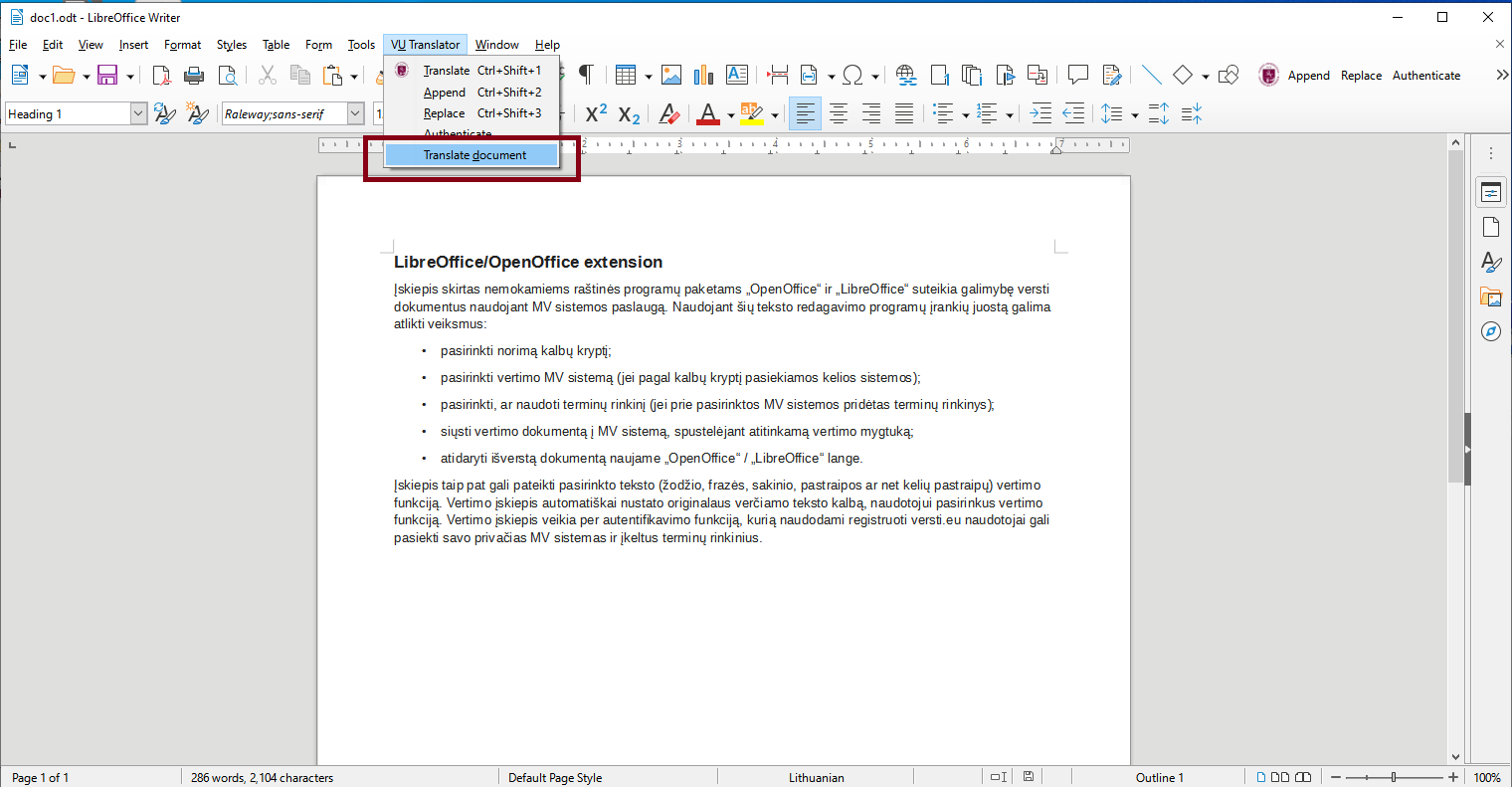Click the status bar zoom slider handle
The width and height of the screenshot is (1512, 787).
[1394, 777]
